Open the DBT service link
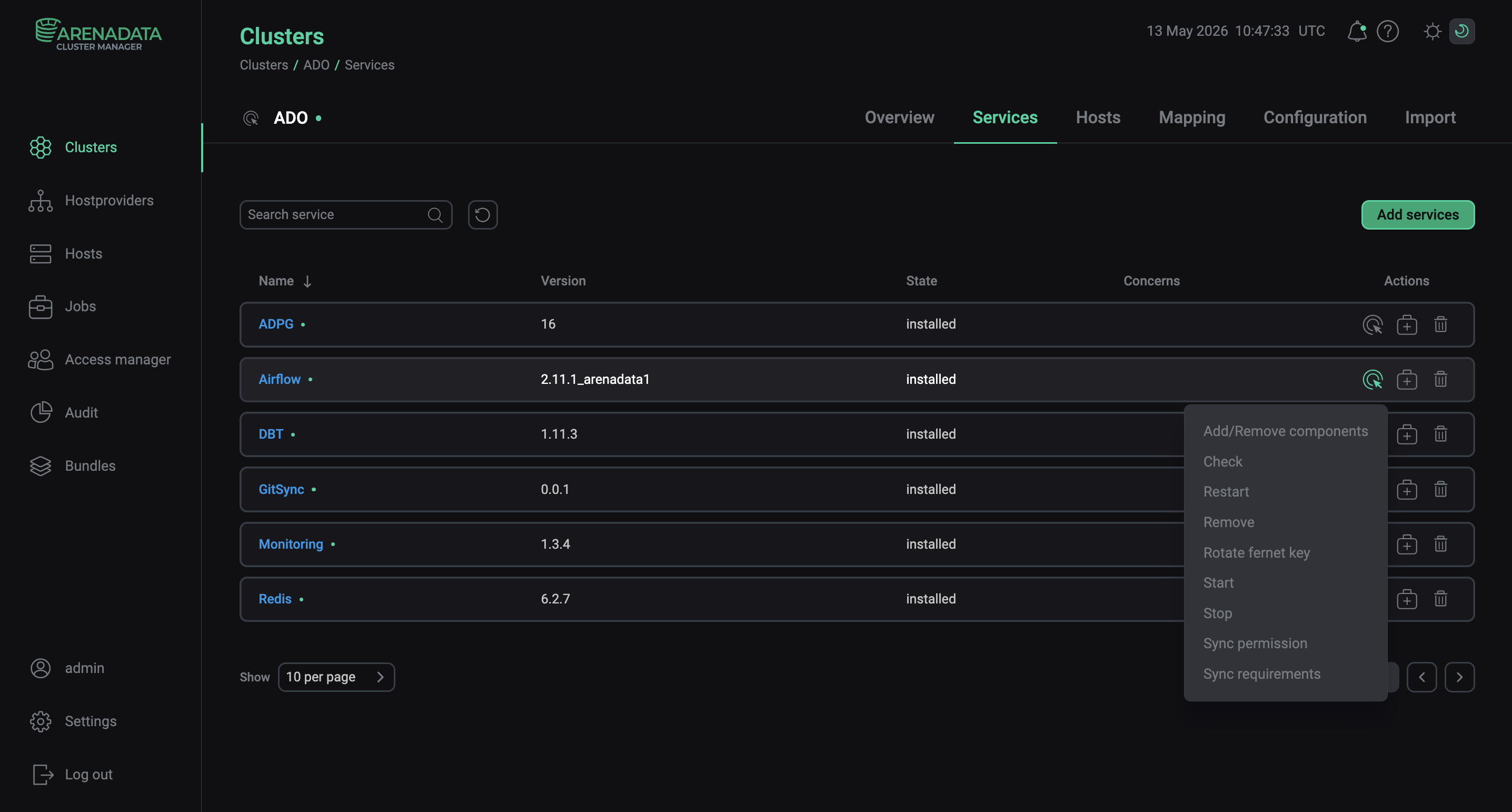This screenshot has width=1512, height=812. (x=271, y=434)
